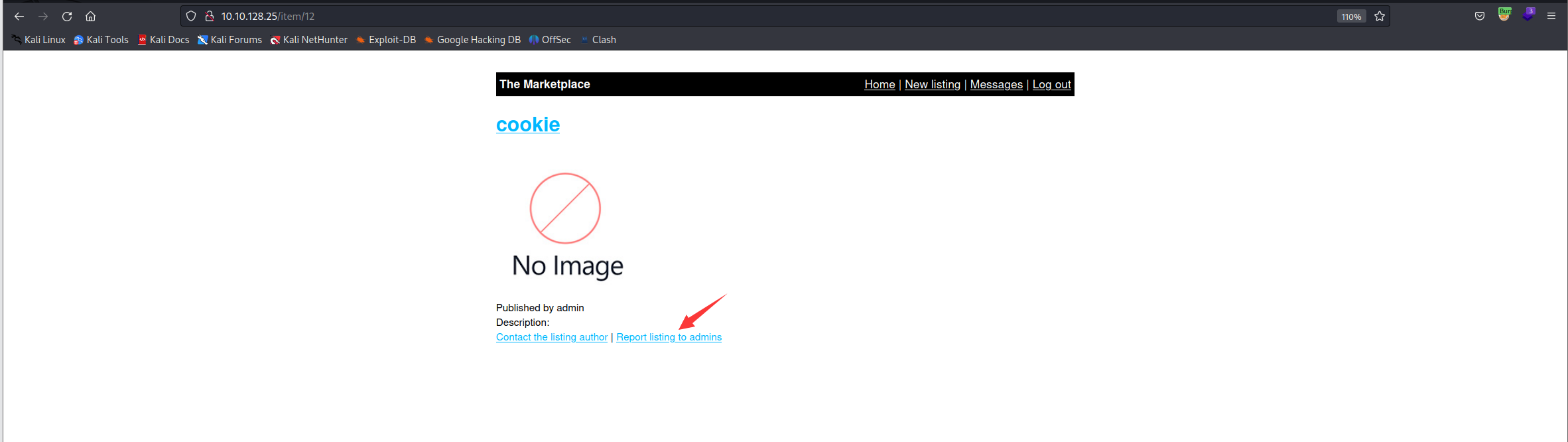Viewport: 1568px width, 442px height.
Task: Go to the browser home page
Action: pyautogui.click(x=91, y=17)
